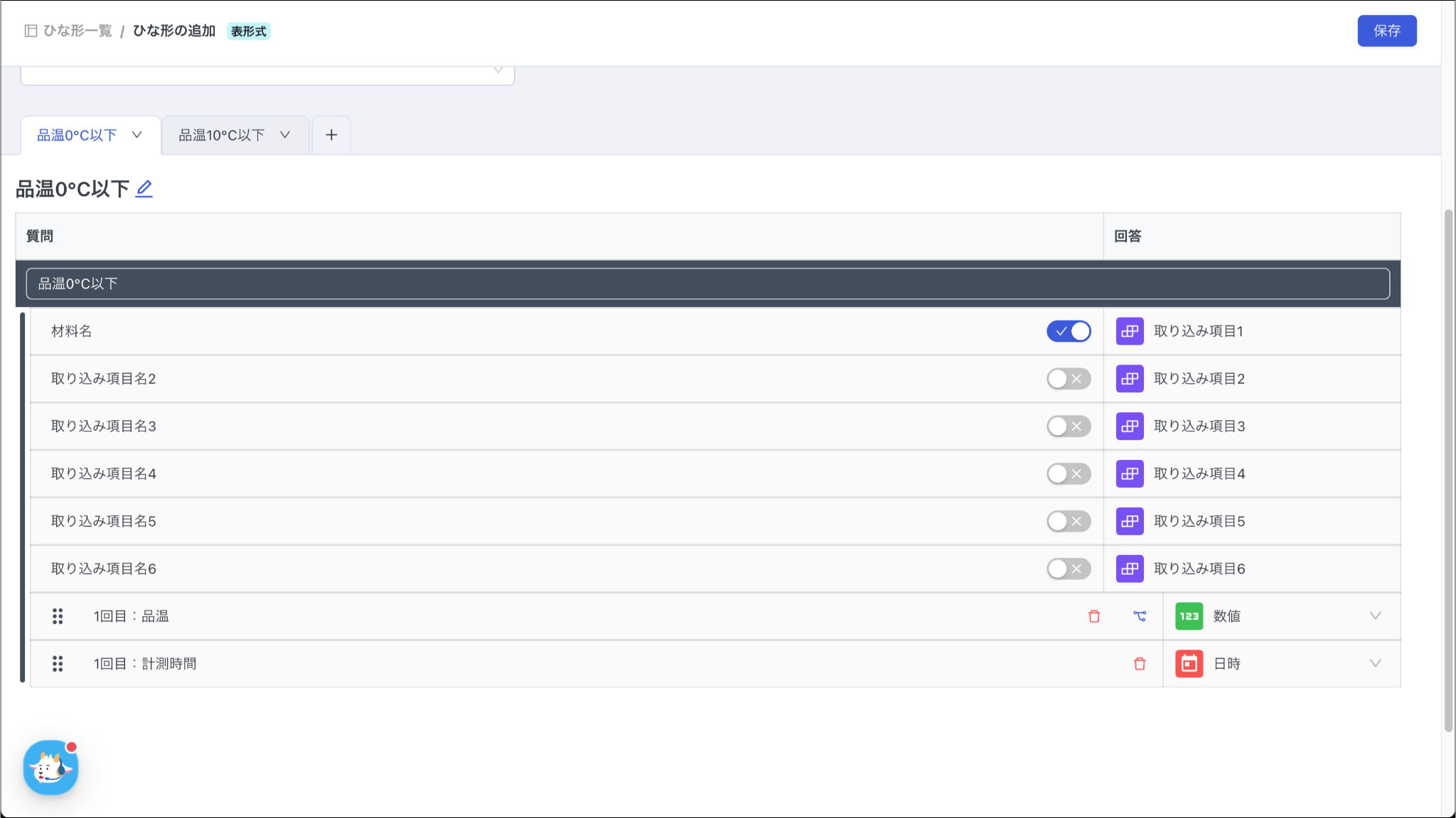Enable the 取り込み項目名2 toggle
This screenshot has height=818, width=1456.
tap(1069, 379)
